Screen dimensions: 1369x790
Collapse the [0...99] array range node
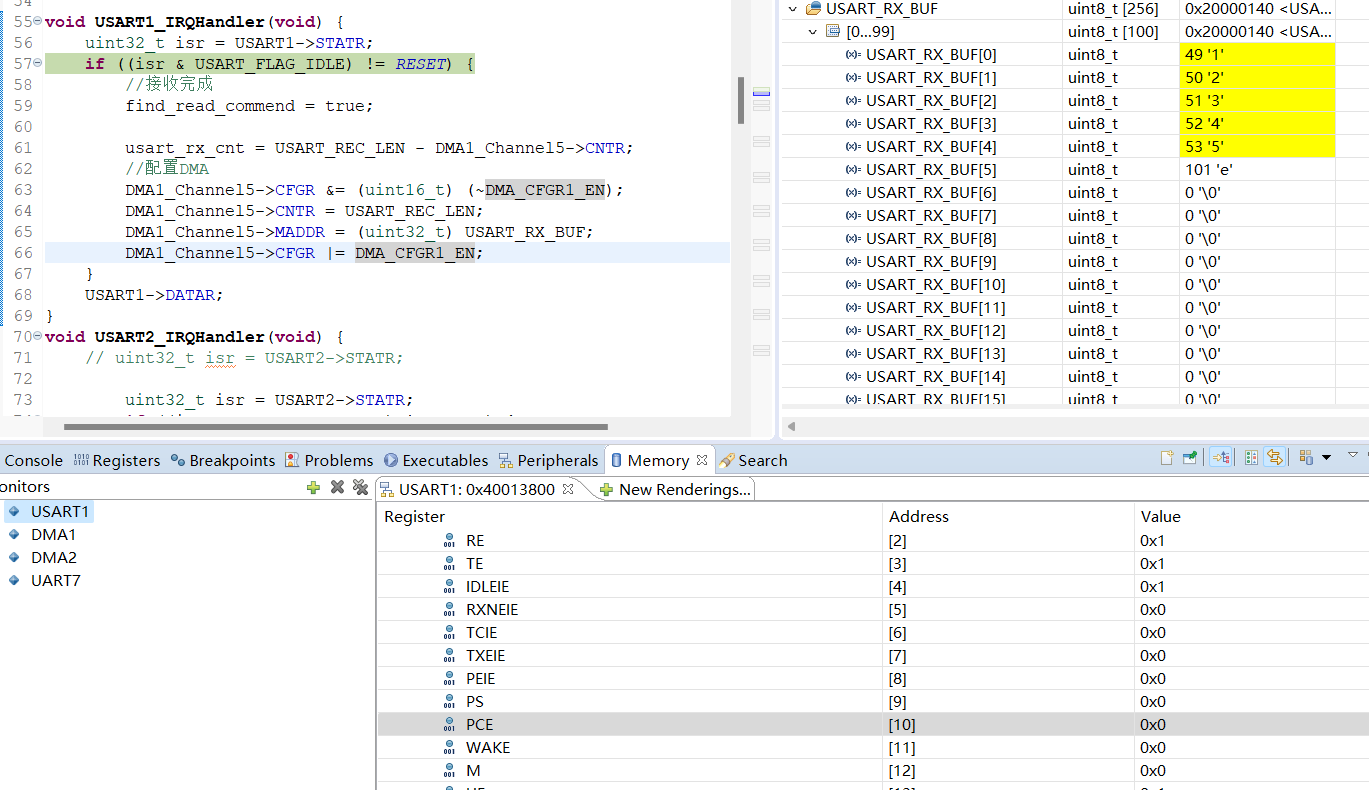coord(813,32)
